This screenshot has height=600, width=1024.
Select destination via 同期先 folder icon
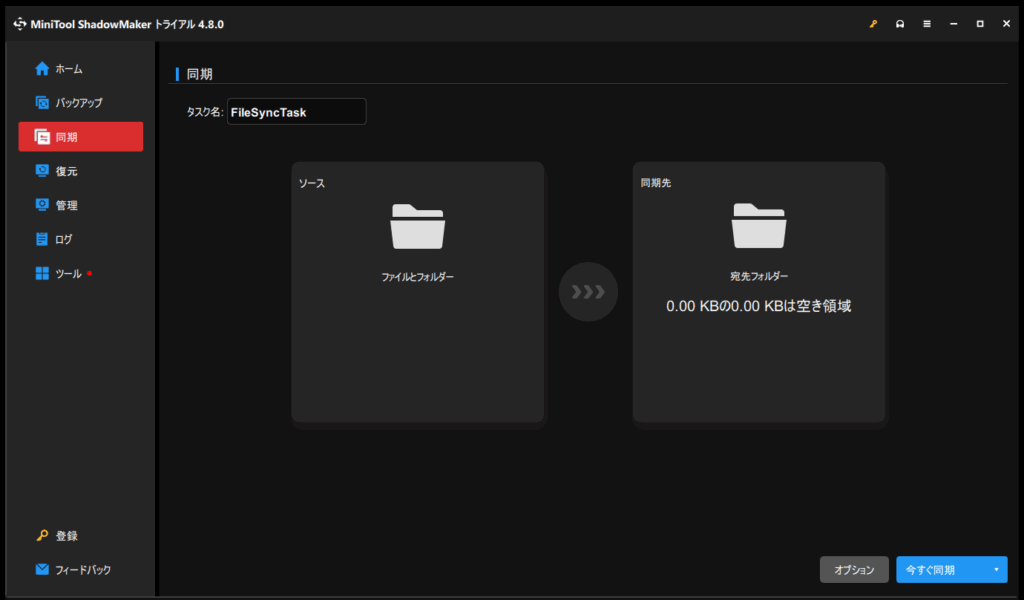tap(759, 226)
